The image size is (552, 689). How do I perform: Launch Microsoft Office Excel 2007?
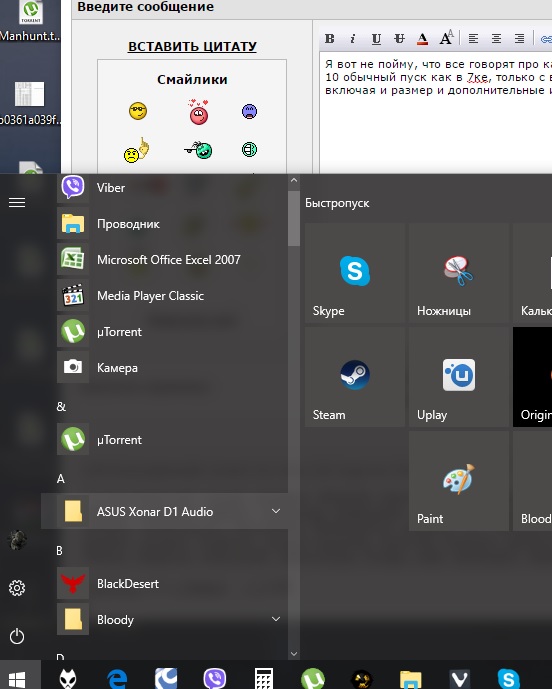click(x=172, y=260)
